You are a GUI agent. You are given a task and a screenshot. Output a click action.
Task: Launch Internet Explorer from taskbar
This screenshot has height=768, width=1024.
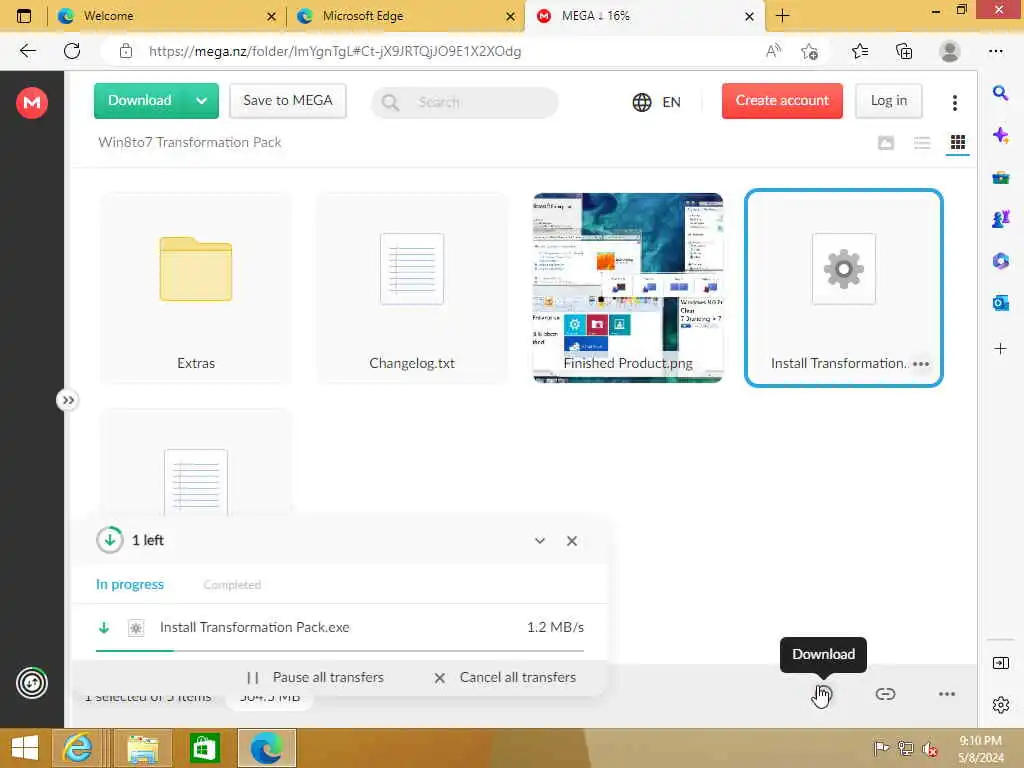(x=78, y=748)
